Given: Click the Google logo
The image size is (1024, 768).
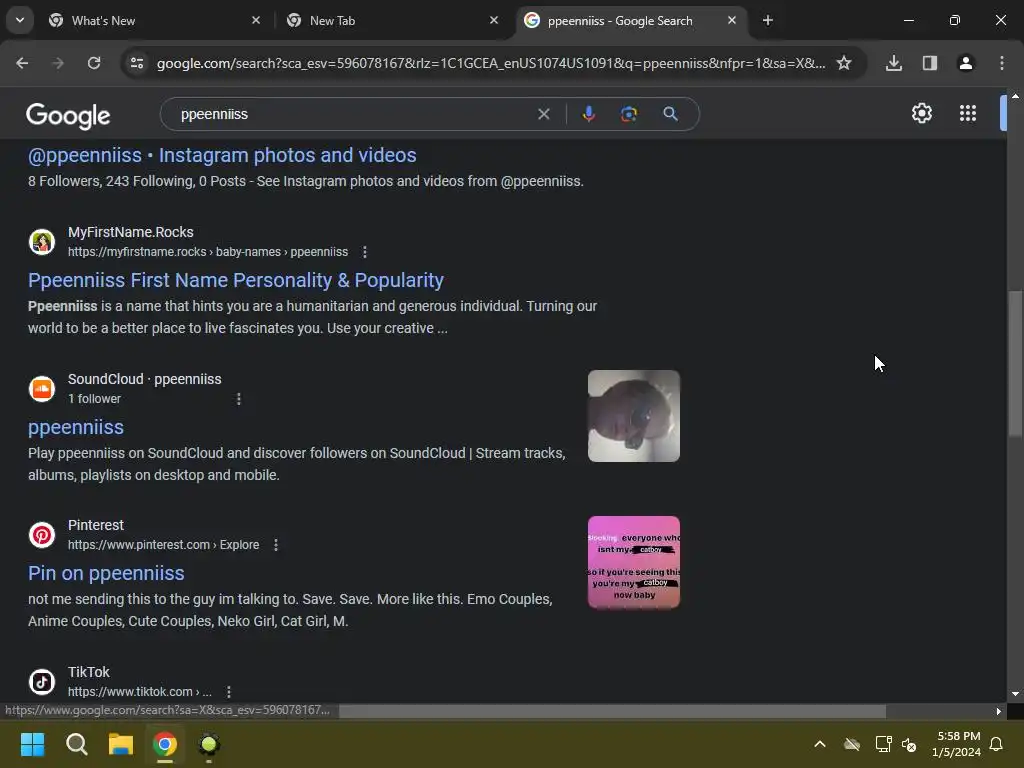Looking at the screenshot, I should 68,116.
